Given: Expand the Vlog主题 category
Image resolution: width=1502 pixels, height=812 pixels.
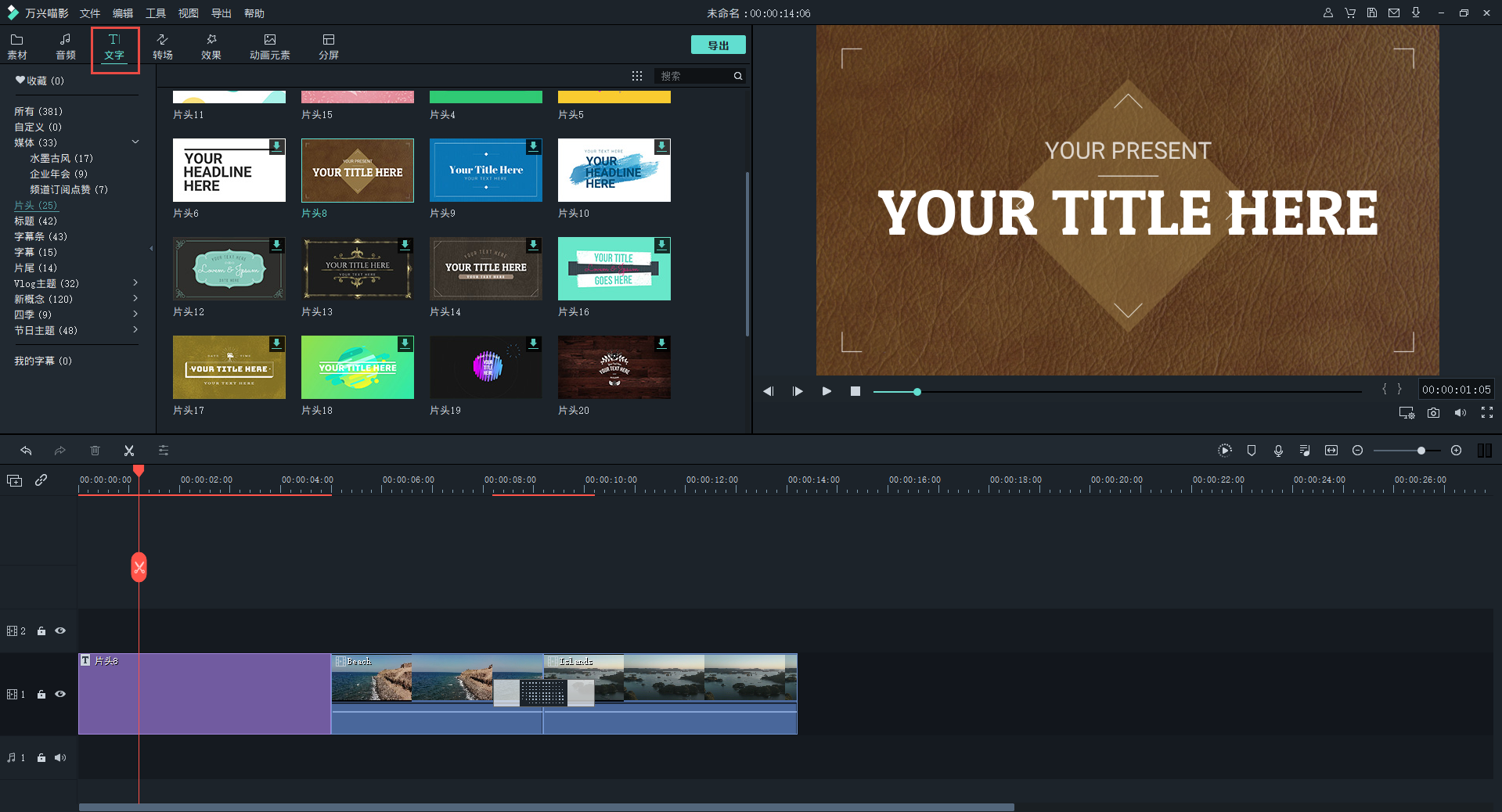Looking at the screenshot, I should point(135,283).
